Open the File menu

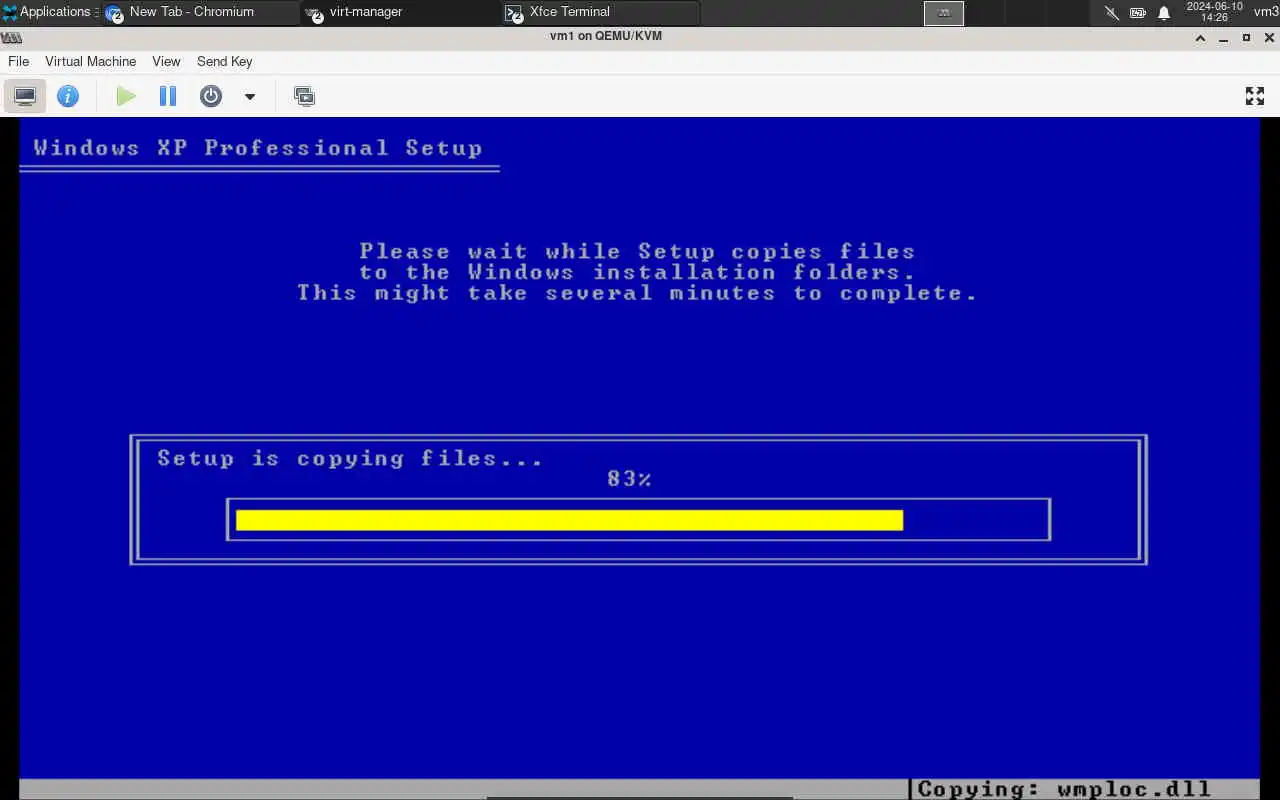tap(18, 61)
